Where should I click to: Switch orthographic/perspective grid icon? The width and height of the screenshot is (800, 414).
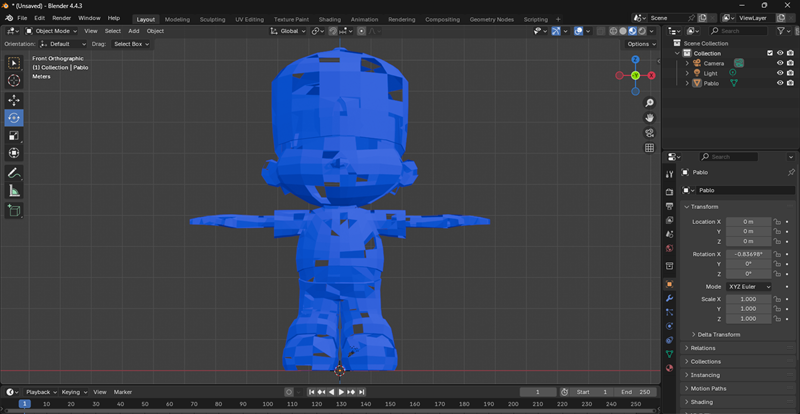tap(649, 148)
